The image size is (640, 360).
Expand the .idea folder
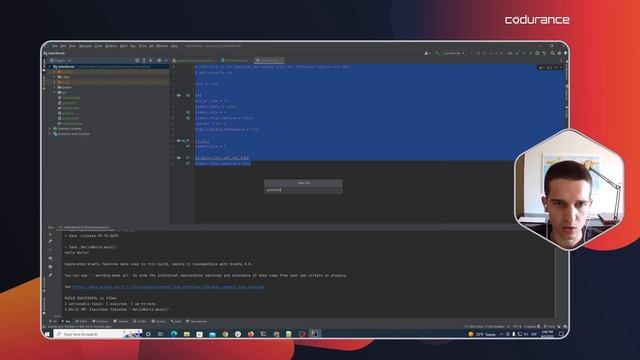55,77
